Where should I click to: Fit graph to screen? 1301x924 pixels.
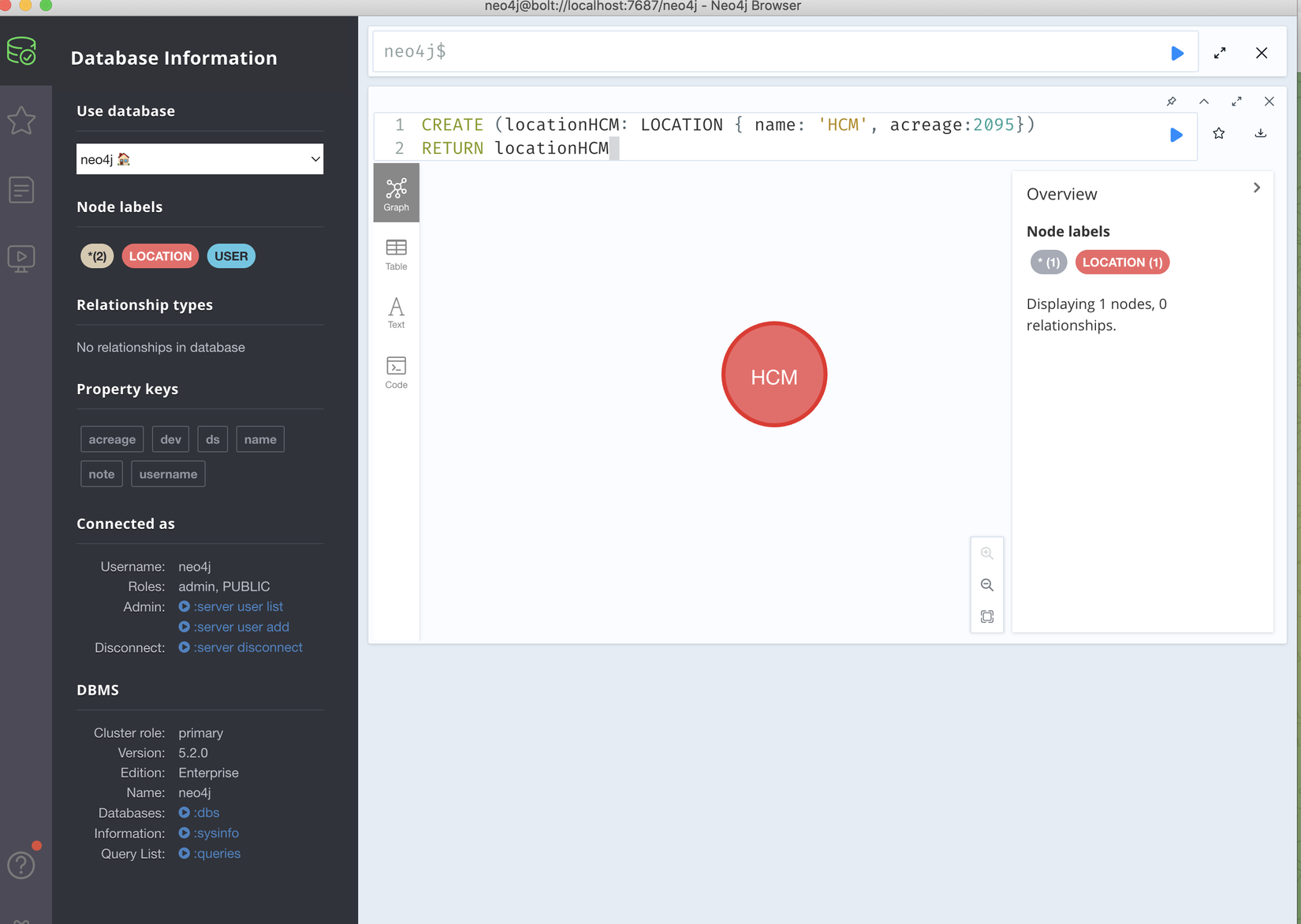987,617
